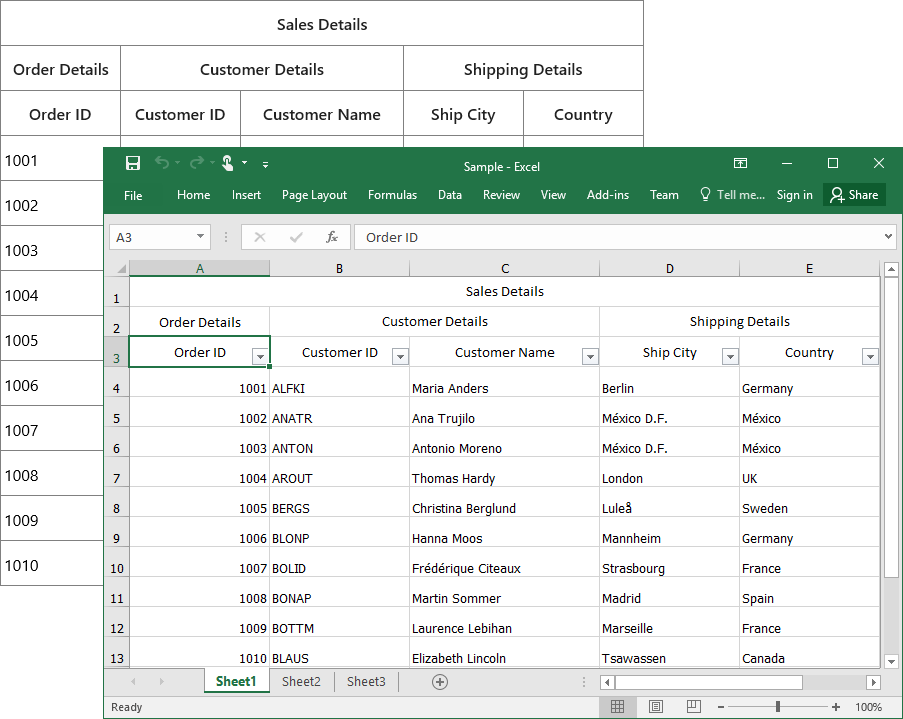903x719 pixels.
Task: Open Customize Quick Access Toolbar arrow
Action: click(x=265, y=164)
